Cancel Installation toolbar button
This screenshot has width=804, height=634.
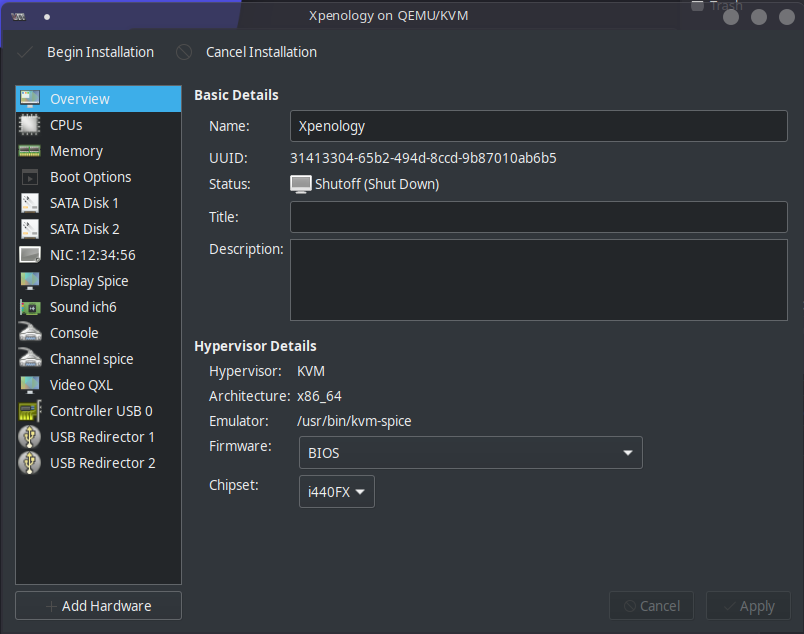click(246, 52)
